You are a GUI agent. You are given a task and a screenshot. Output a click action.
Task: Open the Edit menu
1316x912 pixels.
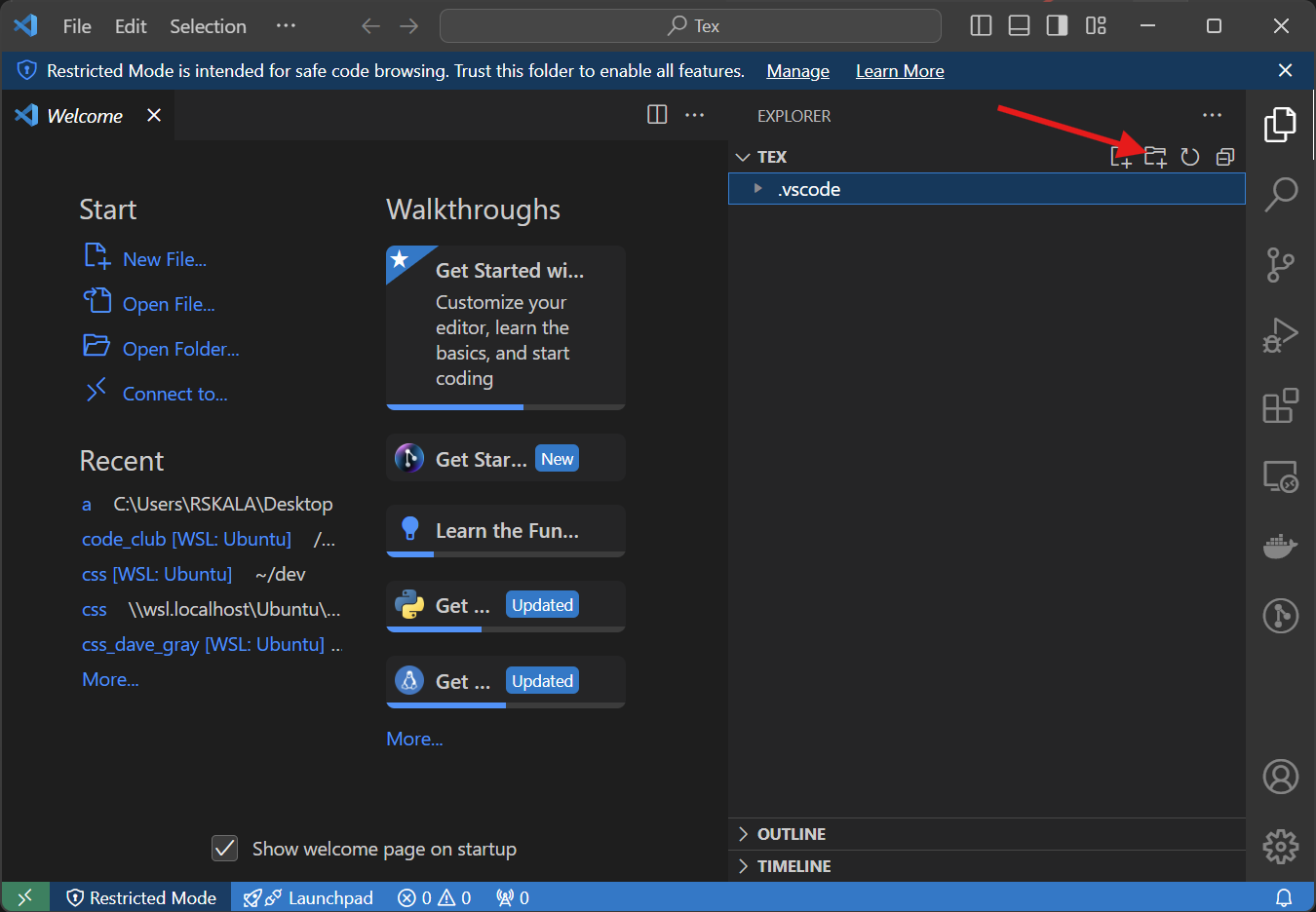(131, 26)
